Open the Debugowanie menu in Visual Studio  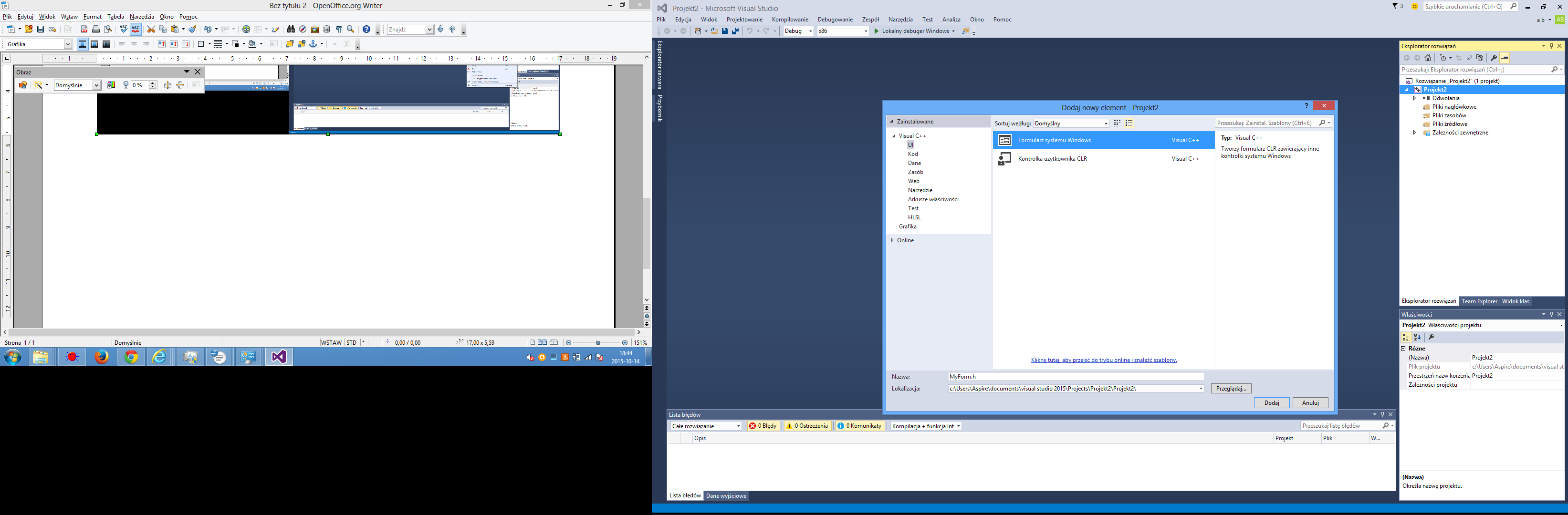pos(835,20)
